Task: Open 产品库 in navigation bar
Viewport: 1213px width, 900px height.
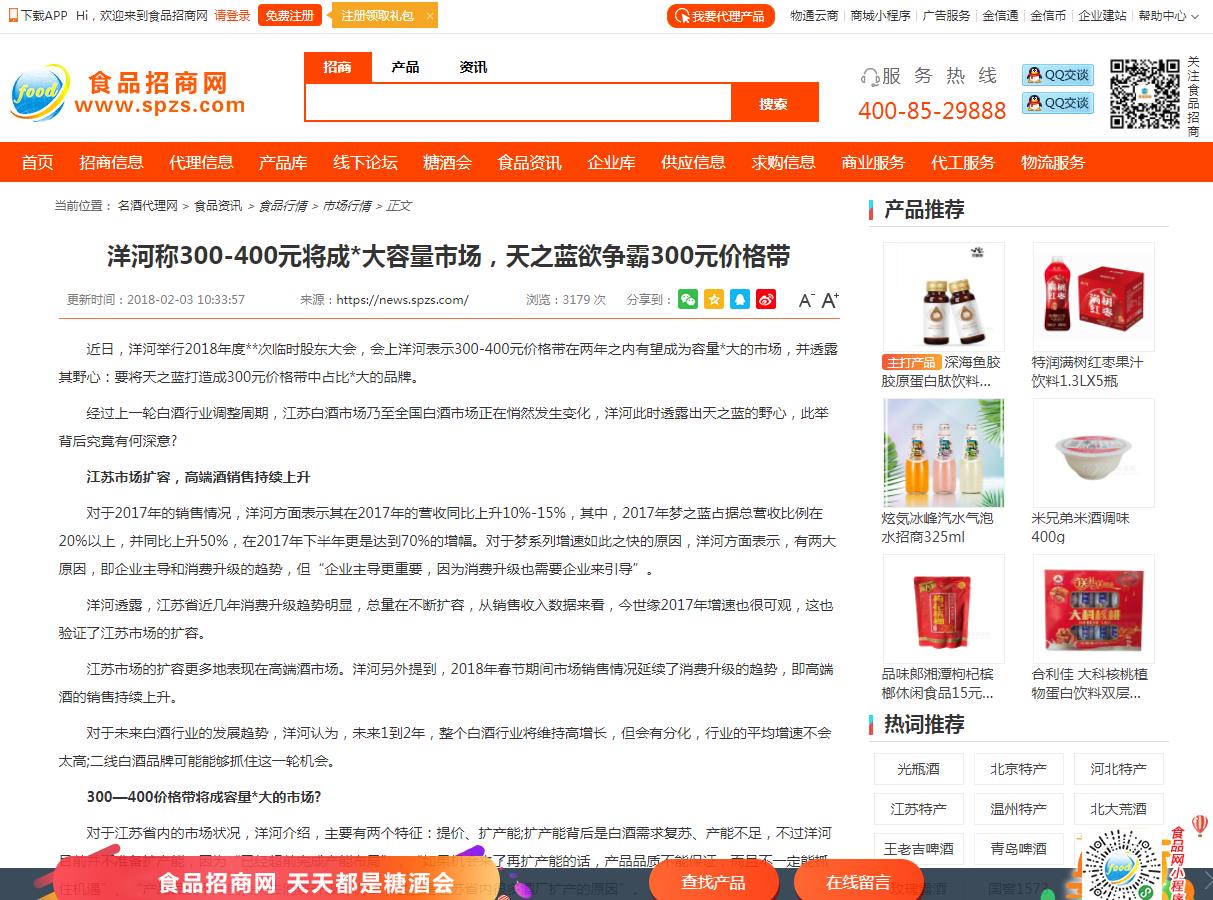Action: (x=283, y=162)
